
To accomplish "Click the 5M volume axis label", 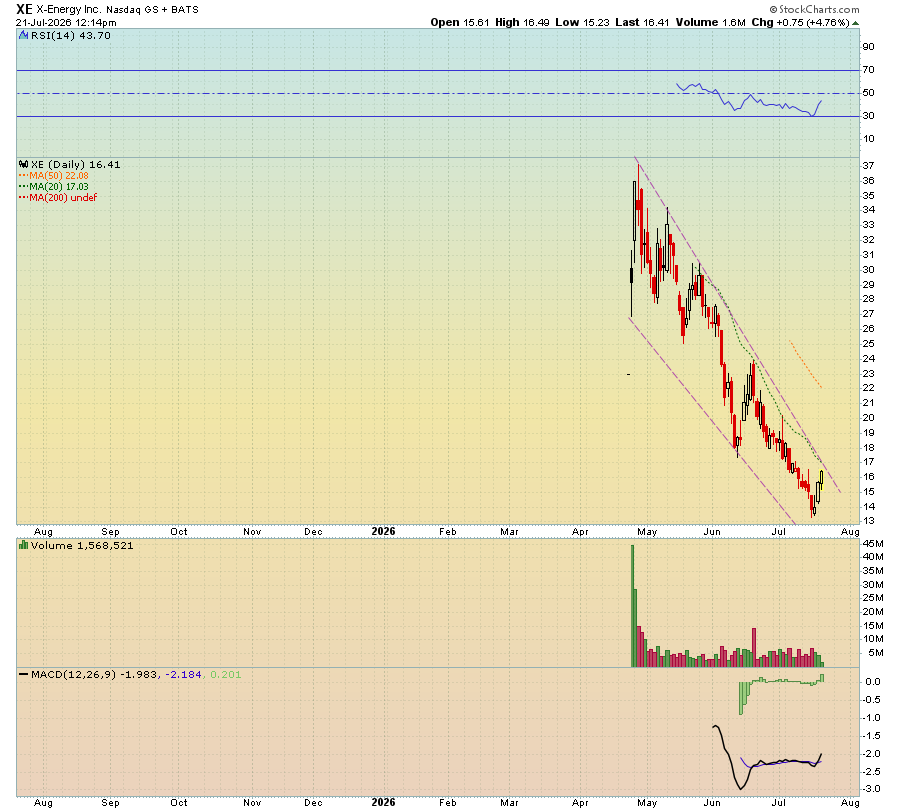I will 876,653.
